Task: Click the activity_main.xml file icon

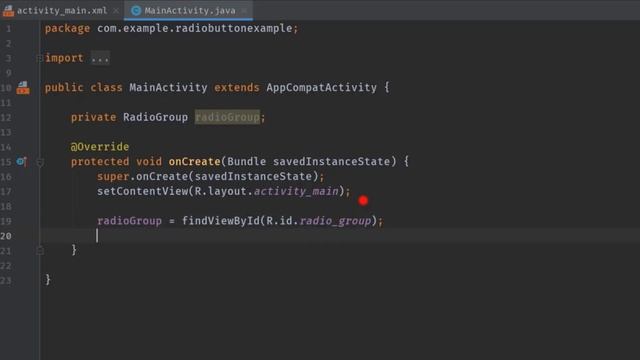Action: click(8, 11)
